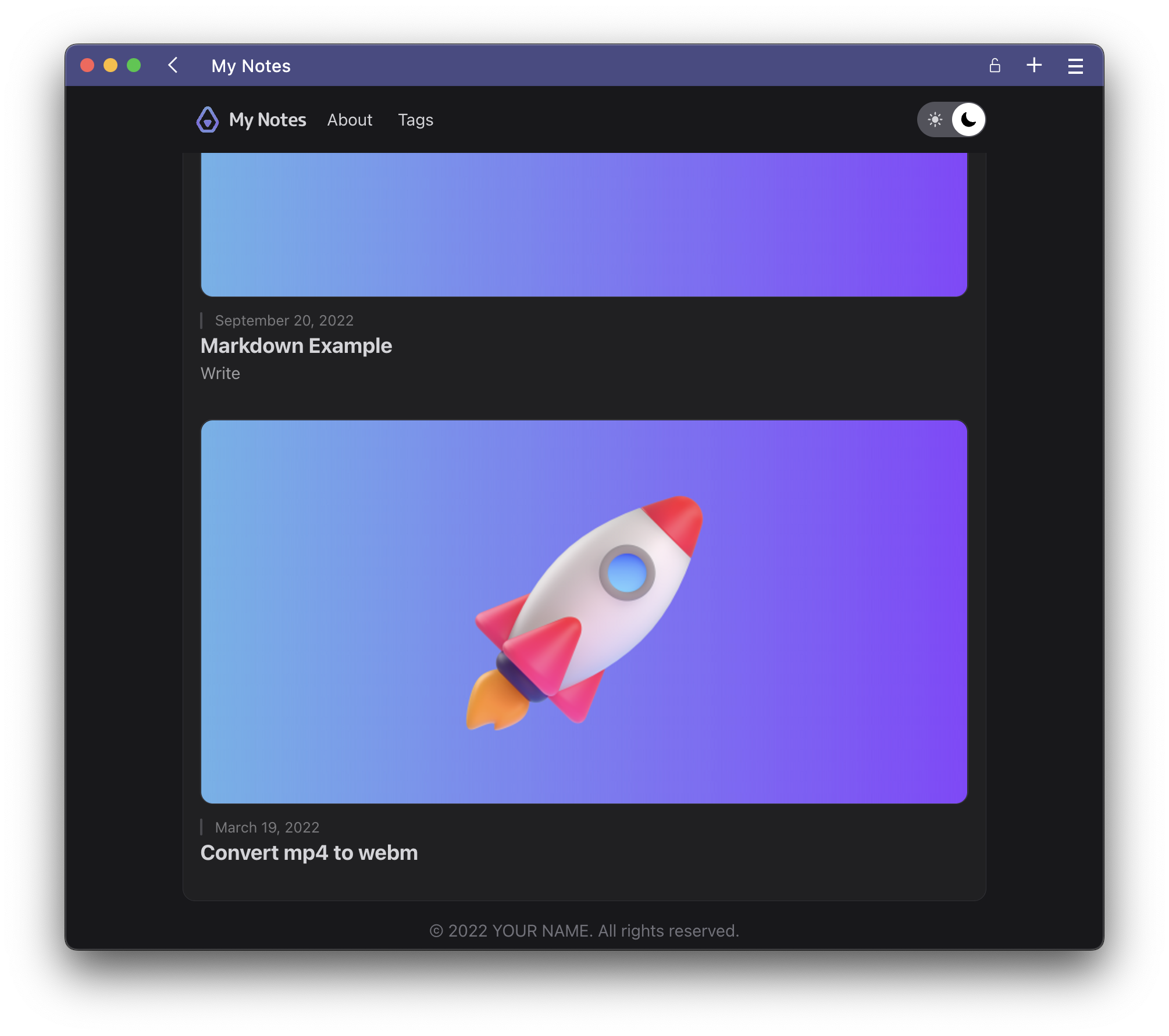Open the Markdown Example note
This screenshot has width=1169, height=1036.
tap(295, 345)
